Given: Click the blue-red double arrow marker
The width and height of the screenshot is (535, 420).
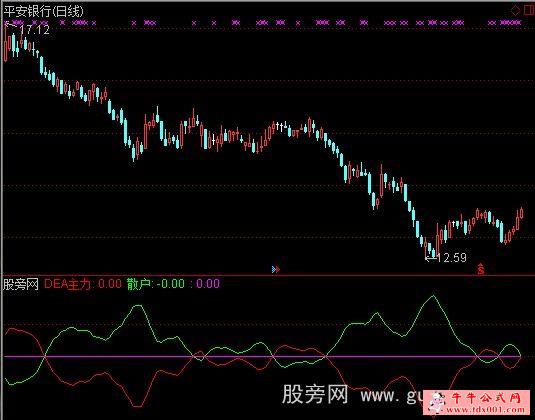Looking at the screenshot, I should coord(276,270).
